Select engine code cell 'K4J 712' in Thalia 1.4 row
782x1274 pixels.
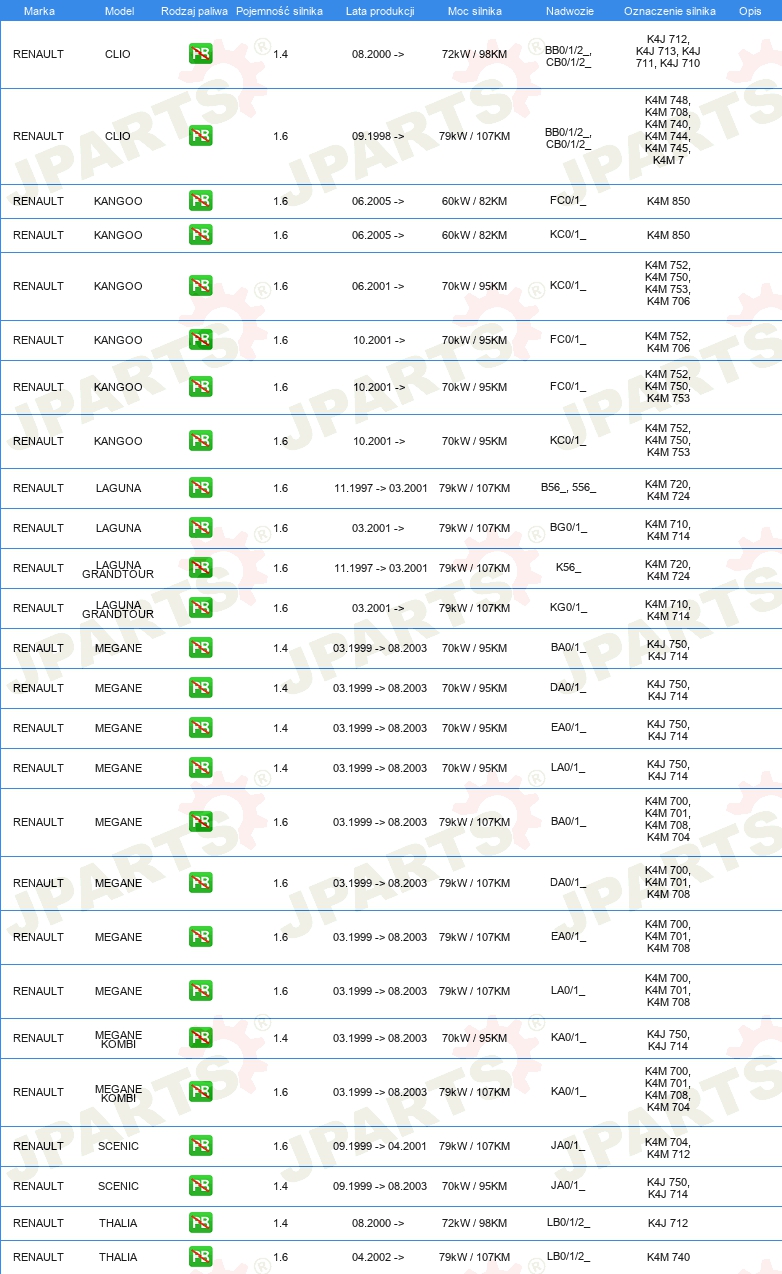668,1223
